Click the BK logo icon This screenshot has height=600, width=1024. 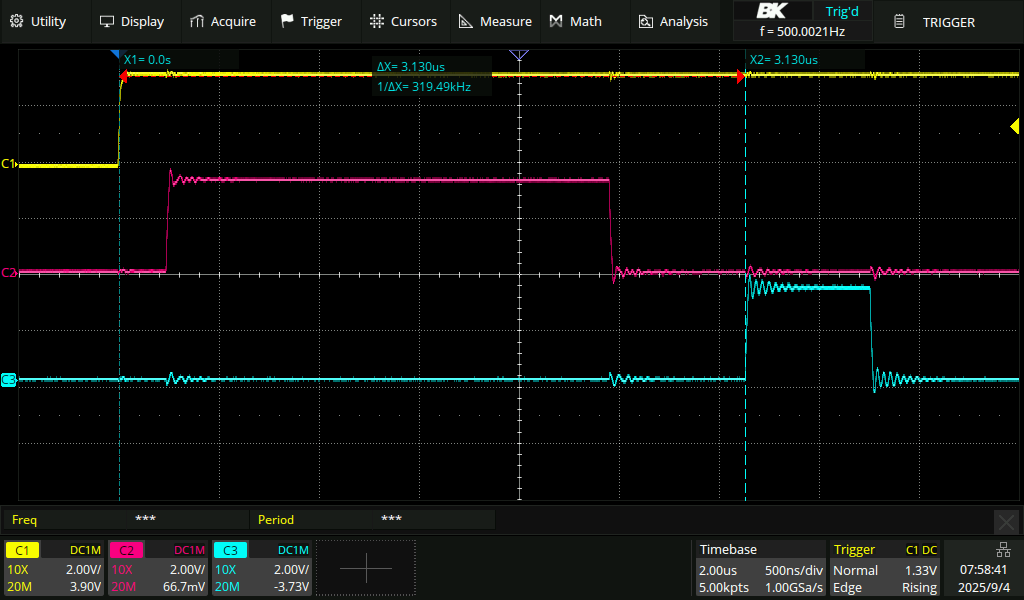[x=772, y=11]
